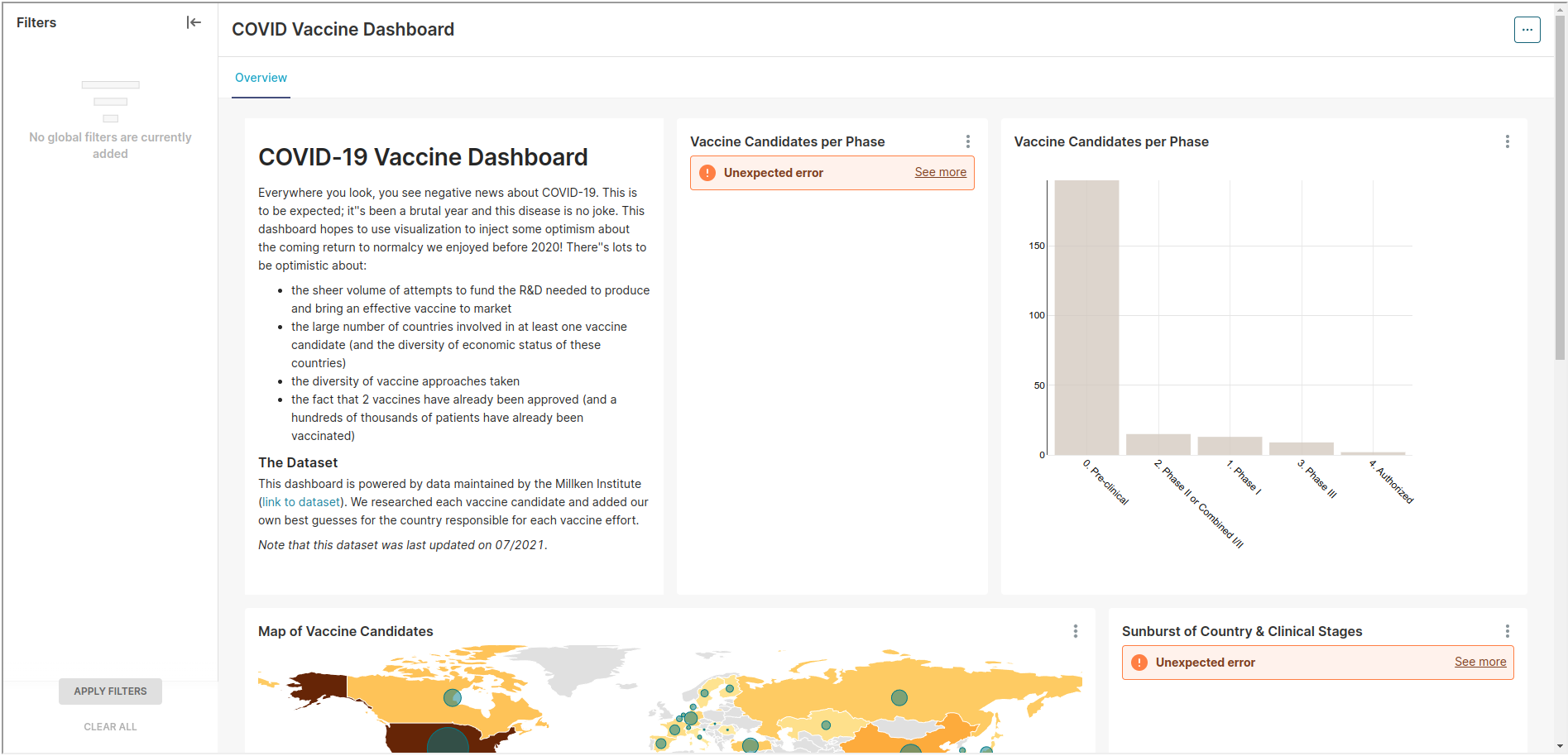This screenshot has height=756, width=1568.
Task: Click the bubble over Russia on map
Action: [899, 697]
